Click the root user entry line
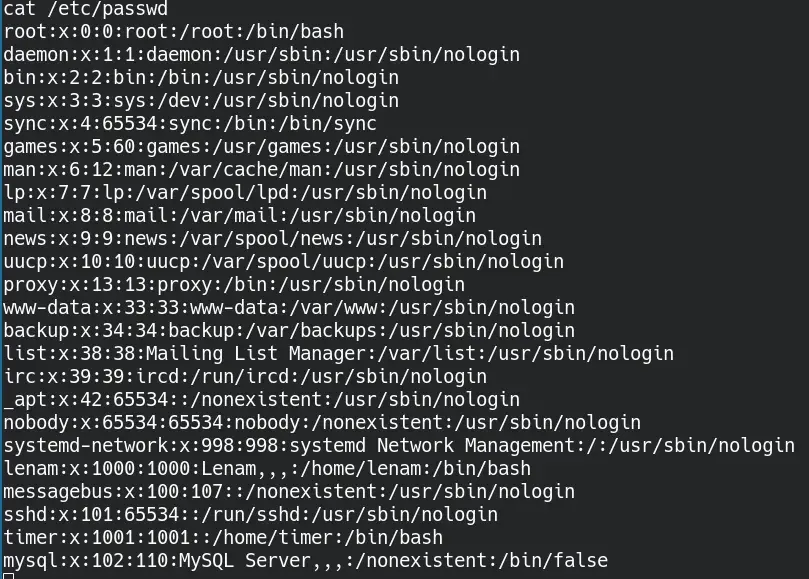The width and height of the screenshot is (809, 579). (x=173, y=32)
